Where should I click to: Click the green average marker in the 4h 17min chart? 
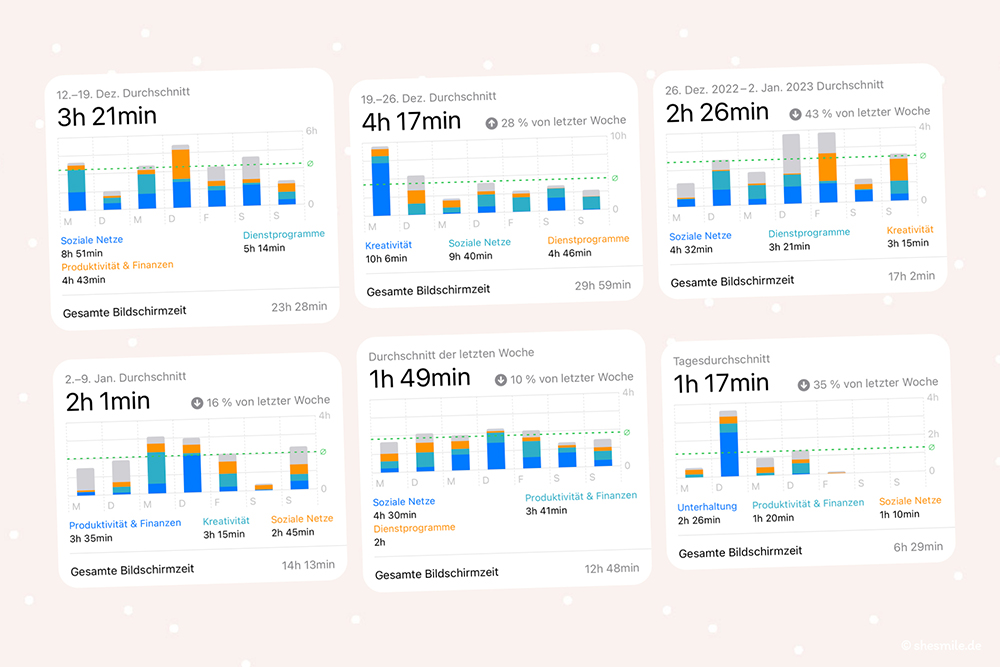pos(615,178)
